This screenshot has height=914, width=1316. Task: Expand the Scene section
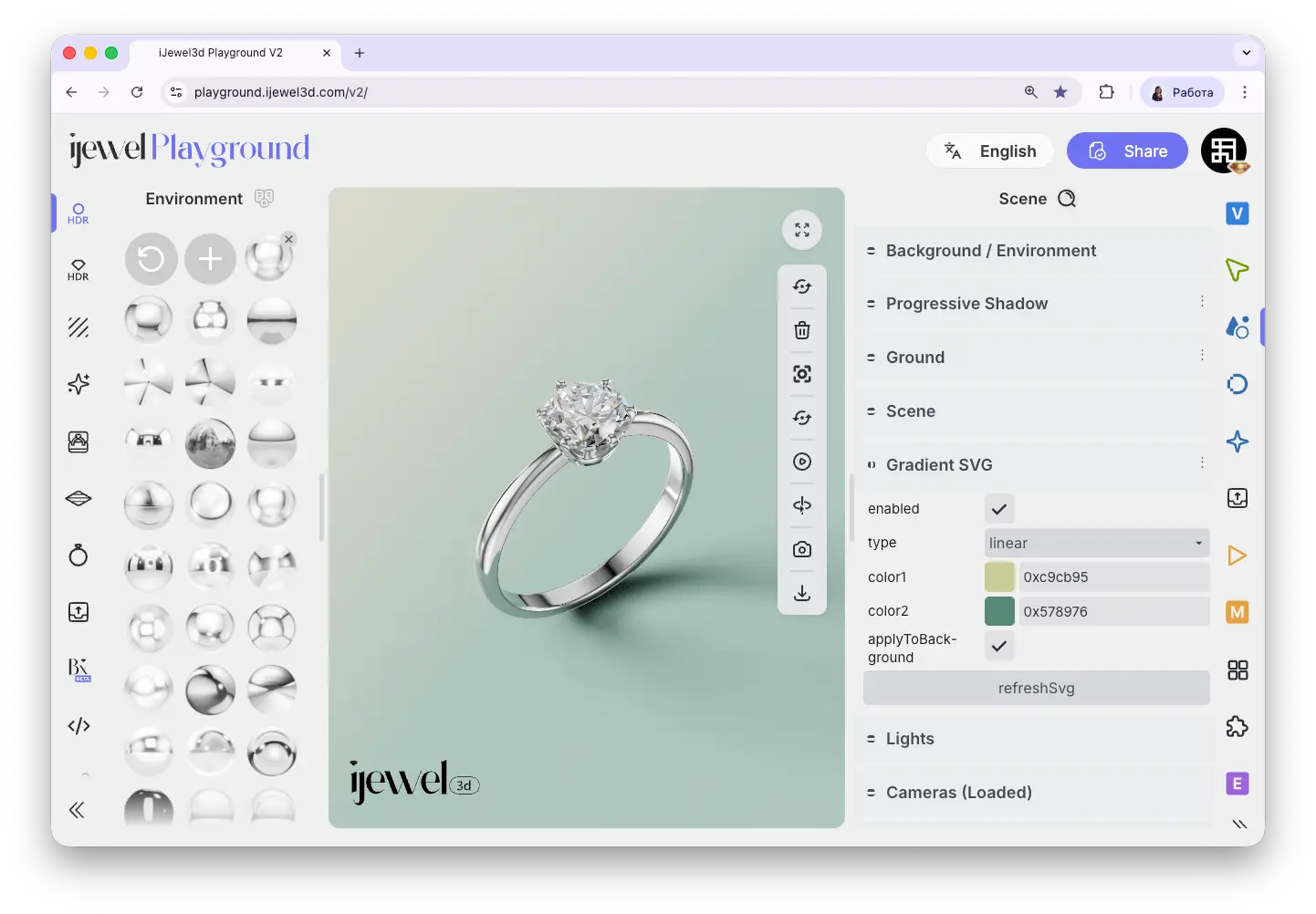(x=1035, y=411)
